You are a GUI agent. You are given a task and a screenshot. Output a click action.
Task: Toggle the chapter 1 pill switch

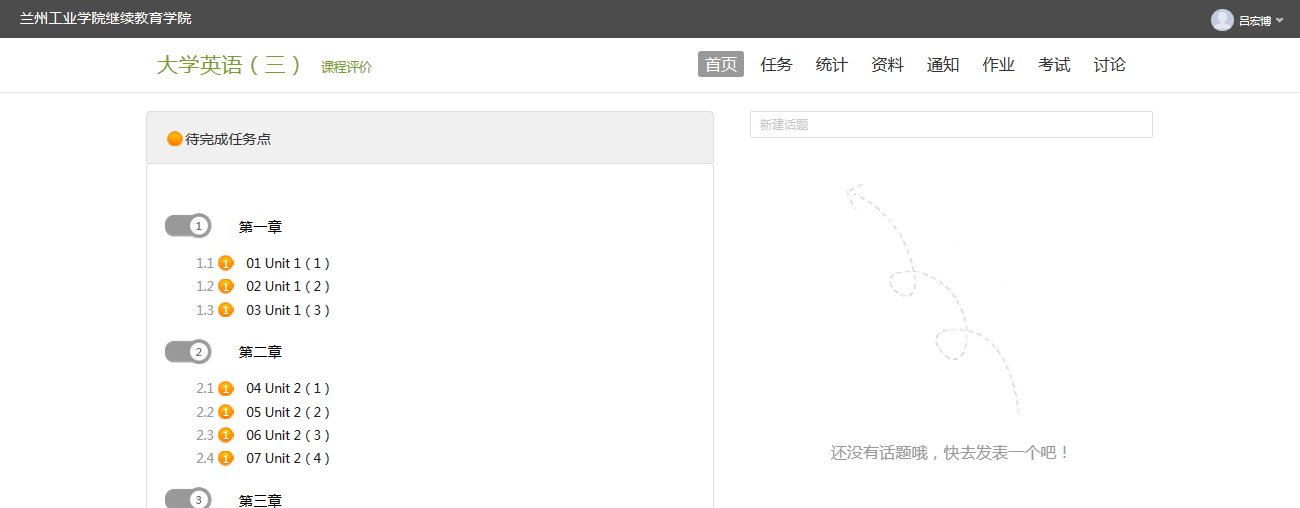coord(188,226)
